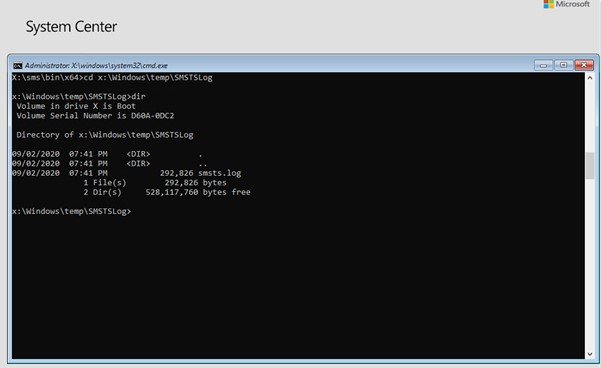Click the single-dot <DIR> entry row

[x=107, y=154]
